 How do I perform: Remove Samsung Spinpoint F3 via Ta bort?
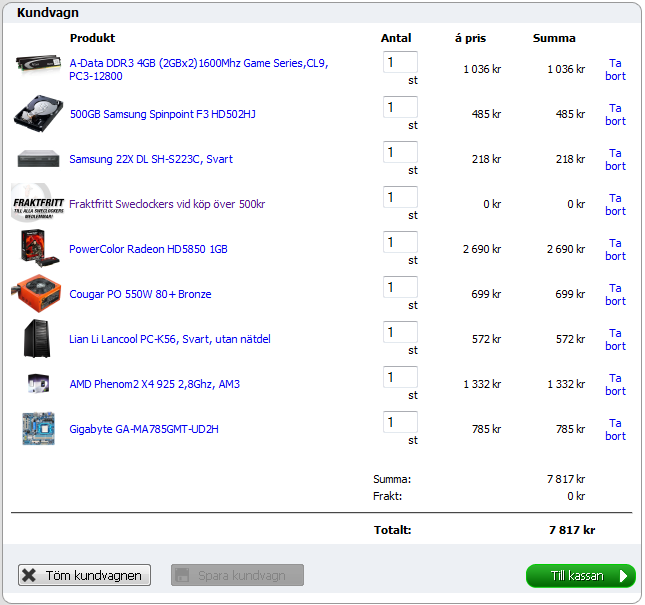tap(615, 114)
